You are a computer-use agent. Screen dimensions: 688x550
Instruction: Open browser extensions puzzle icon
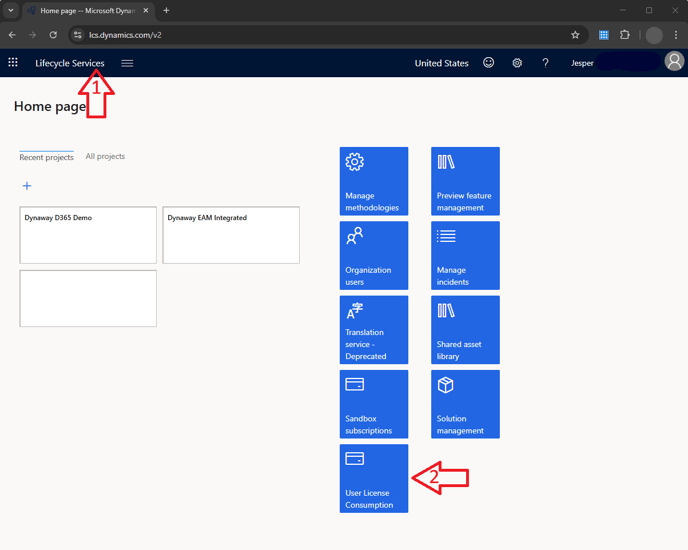pyautogui.click(x=624, y=35)
